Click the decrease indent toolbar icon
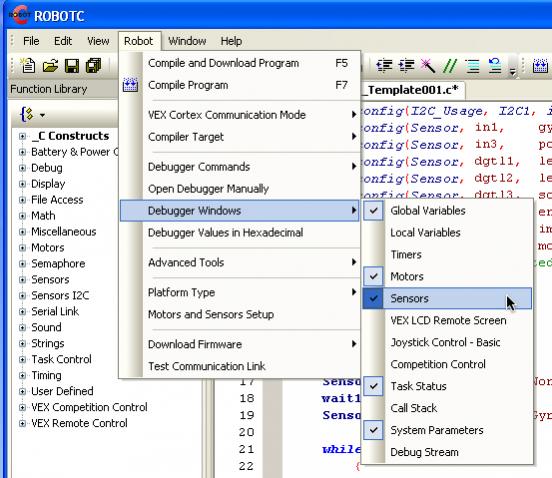Screen dimensions: 552x478 384,65
